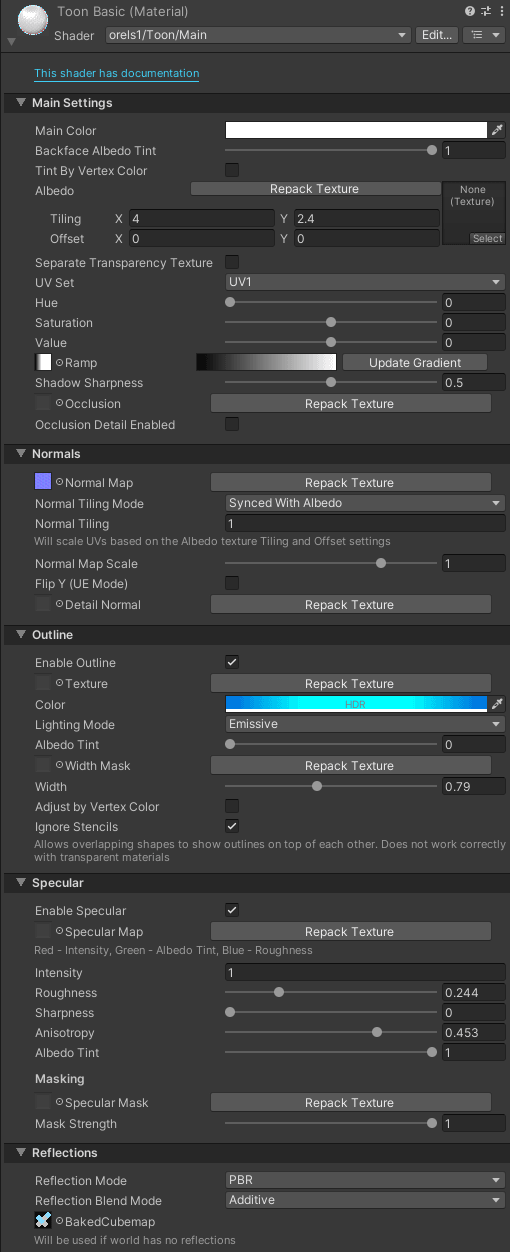Pick Outline Color with the eyedropper
The image size is (510, 1252).
tap(497, 704)
